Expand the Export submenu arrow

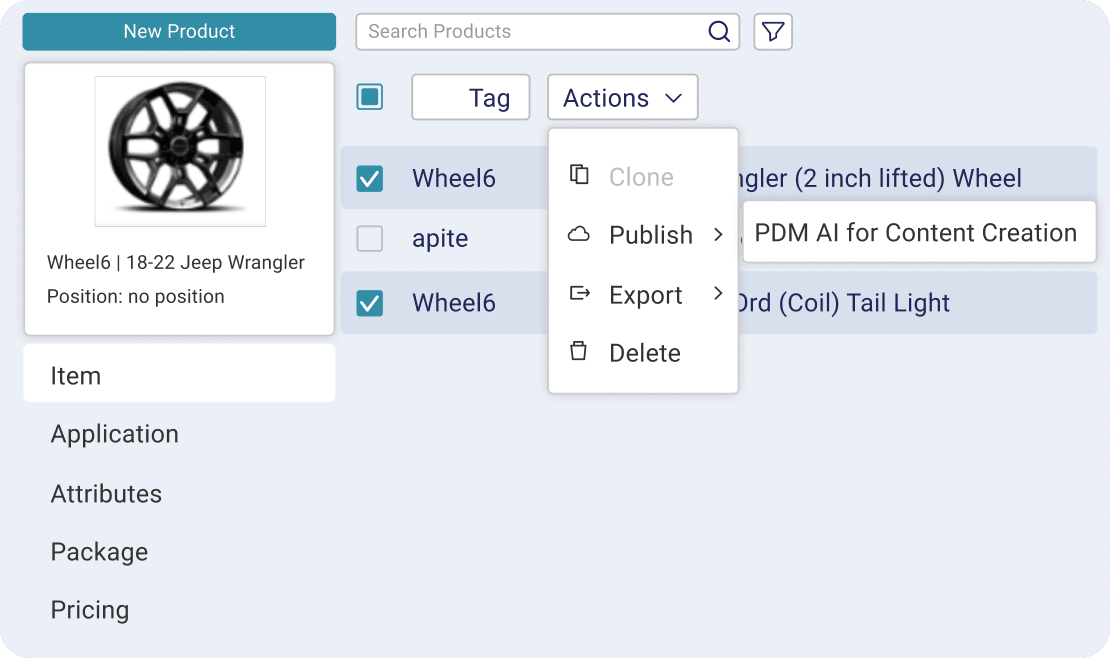718,294
